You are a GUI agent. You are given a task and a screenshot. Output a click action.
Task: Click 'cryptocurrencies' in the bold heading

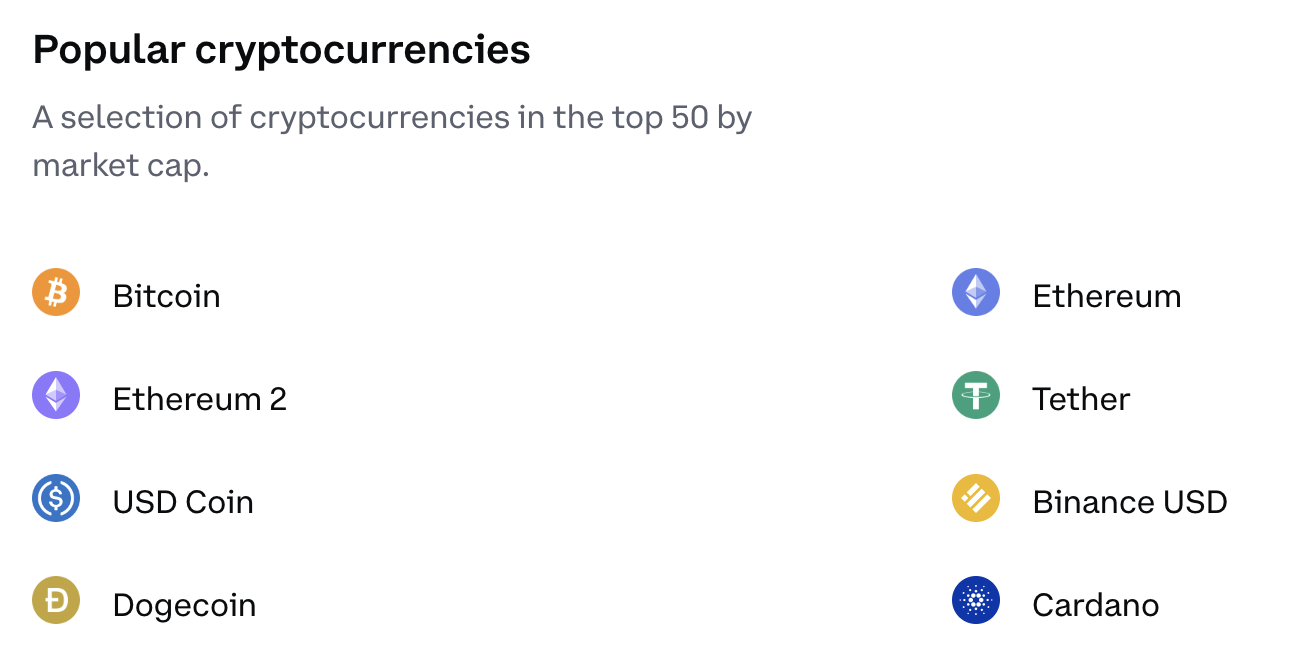[362, 50]
